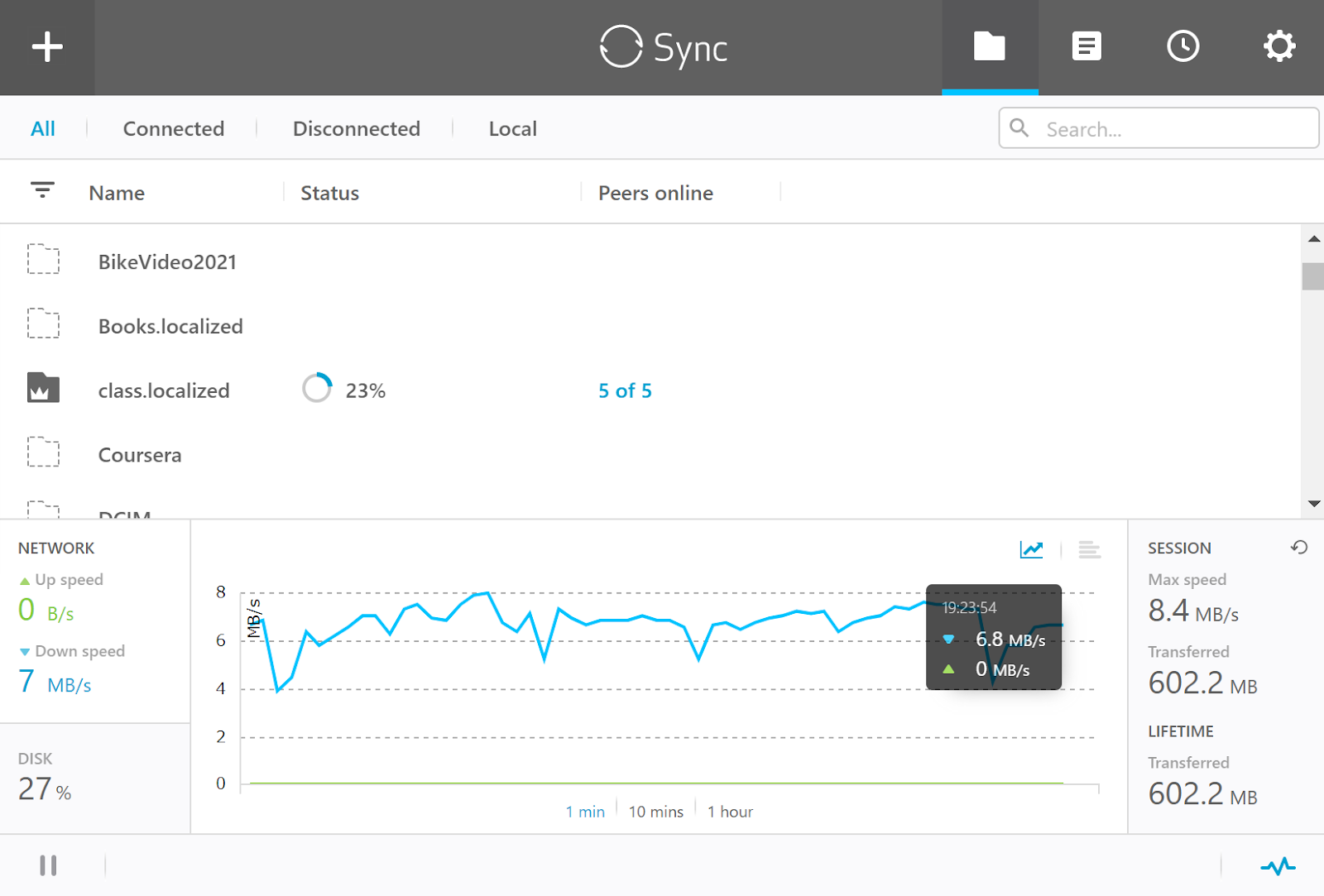This screenshot has height=896, width=1324.
Task: Switch to transfer list view icon
Action: 1090,549
